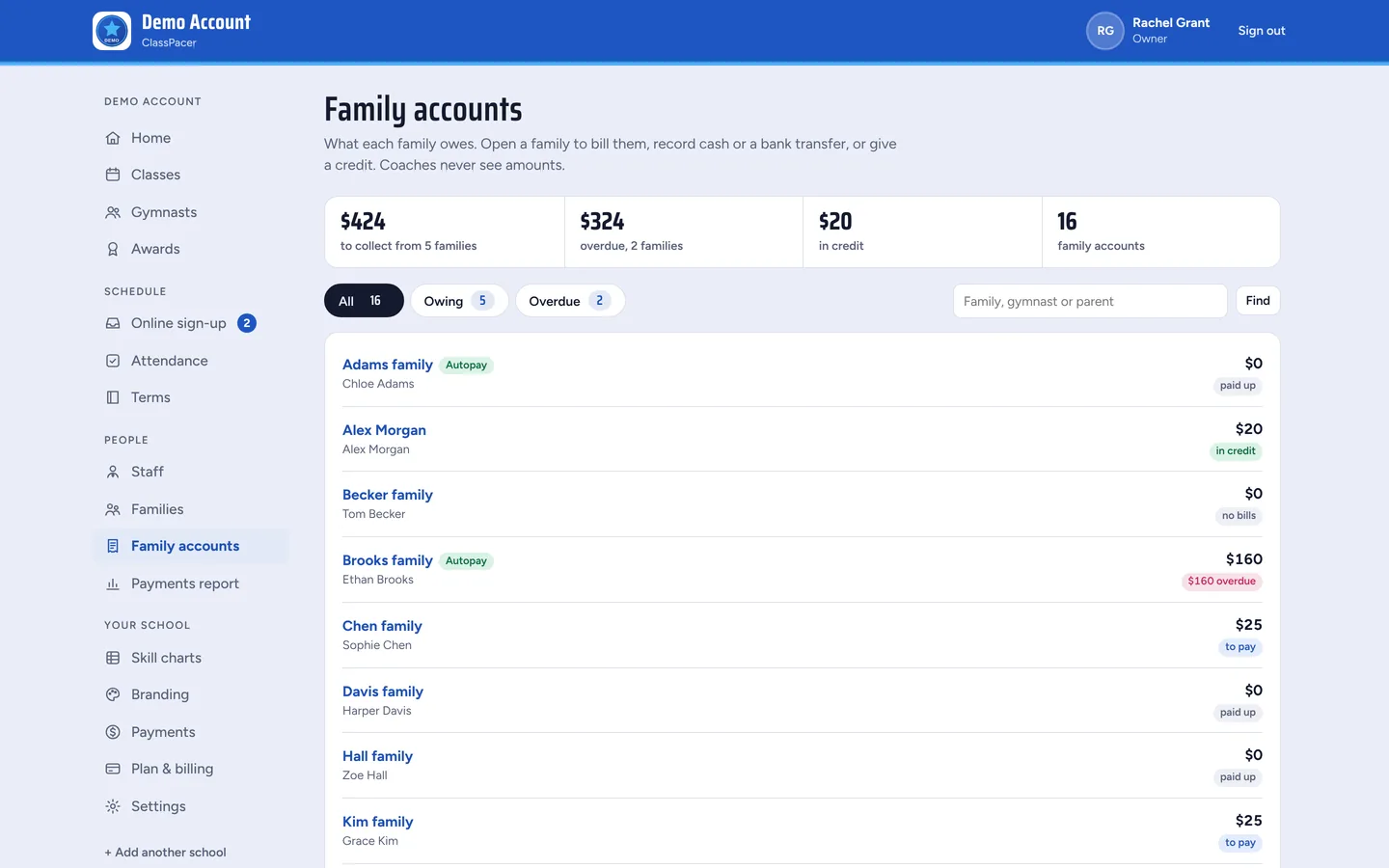Click the Payments dollar coin icon
Screen dimensions: 1389x868
click(x=113, y=732)
